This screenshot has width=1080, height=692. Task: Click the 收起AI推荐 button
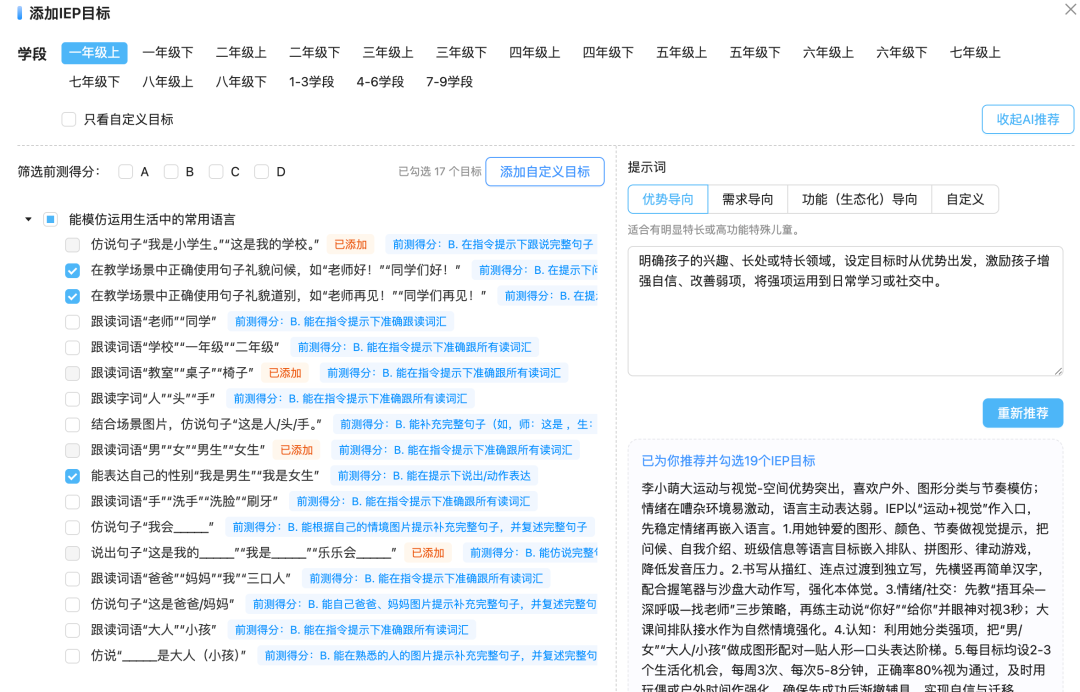[x=1028, y=119]
